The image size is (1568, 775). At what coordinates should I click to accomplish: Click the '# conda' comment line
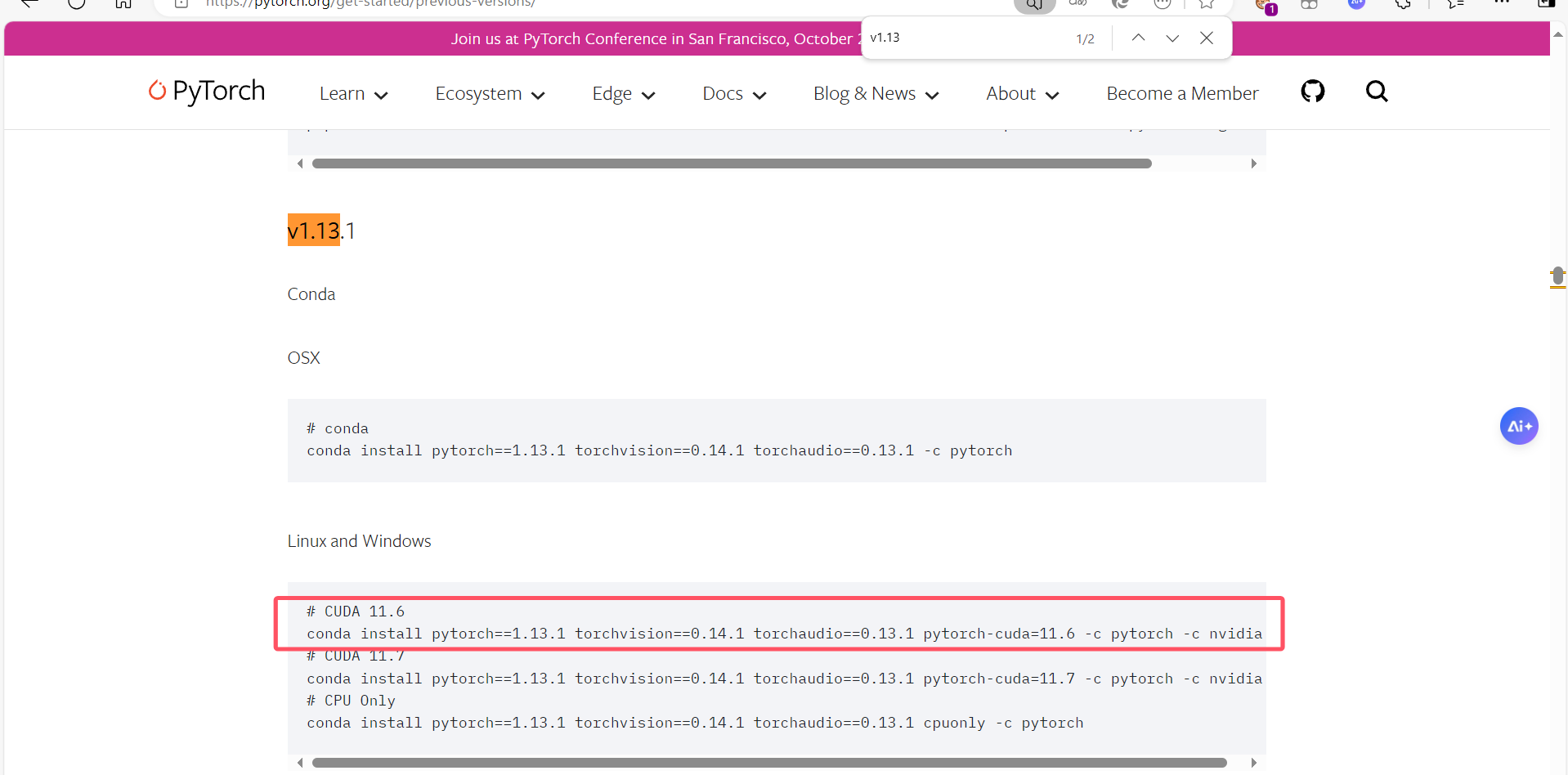pos(338,428)
